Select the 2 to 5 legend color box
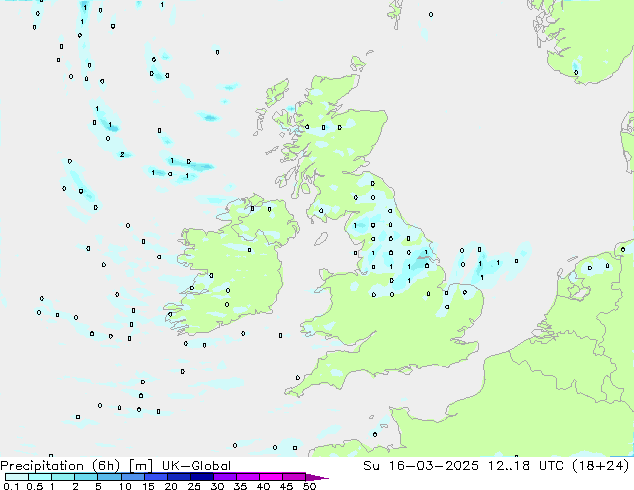This screenshot has width=634, height=490. 86,477
